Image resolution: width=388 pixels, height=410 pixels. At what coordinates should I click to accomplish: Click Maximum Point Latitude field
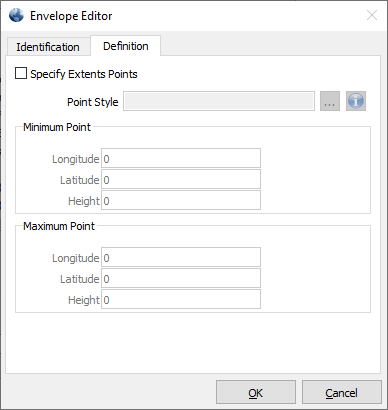pos(181,278)
